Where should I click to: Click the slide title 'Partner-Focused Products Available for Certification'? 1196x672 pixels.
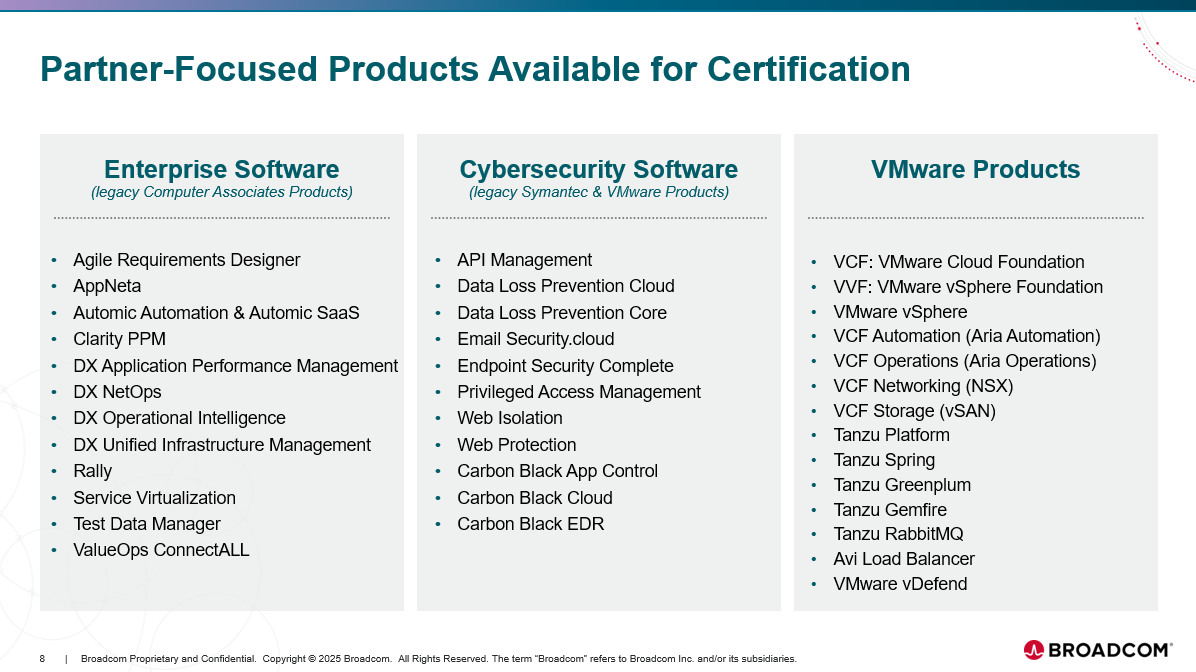click(x=474, y=69)
